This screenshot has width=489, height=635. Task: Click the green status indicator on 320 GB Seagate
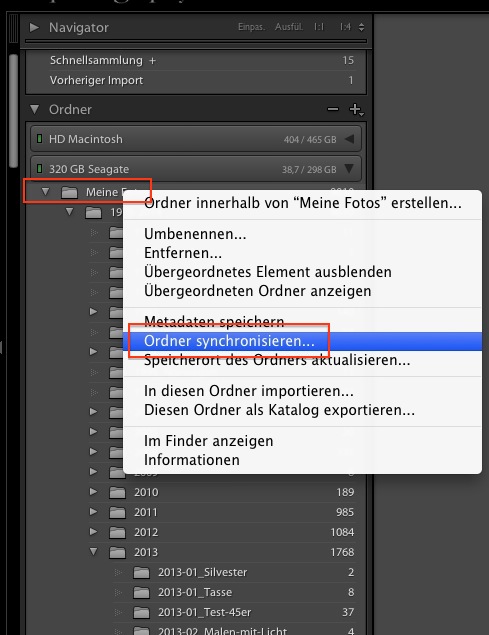[x=39, y=168]
